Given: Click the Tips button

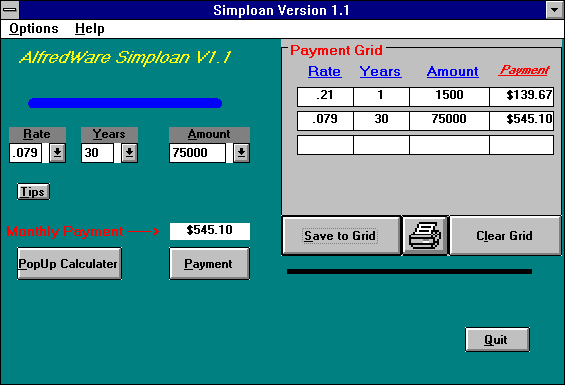Looking at the screenshot, I should coord(33,191).
